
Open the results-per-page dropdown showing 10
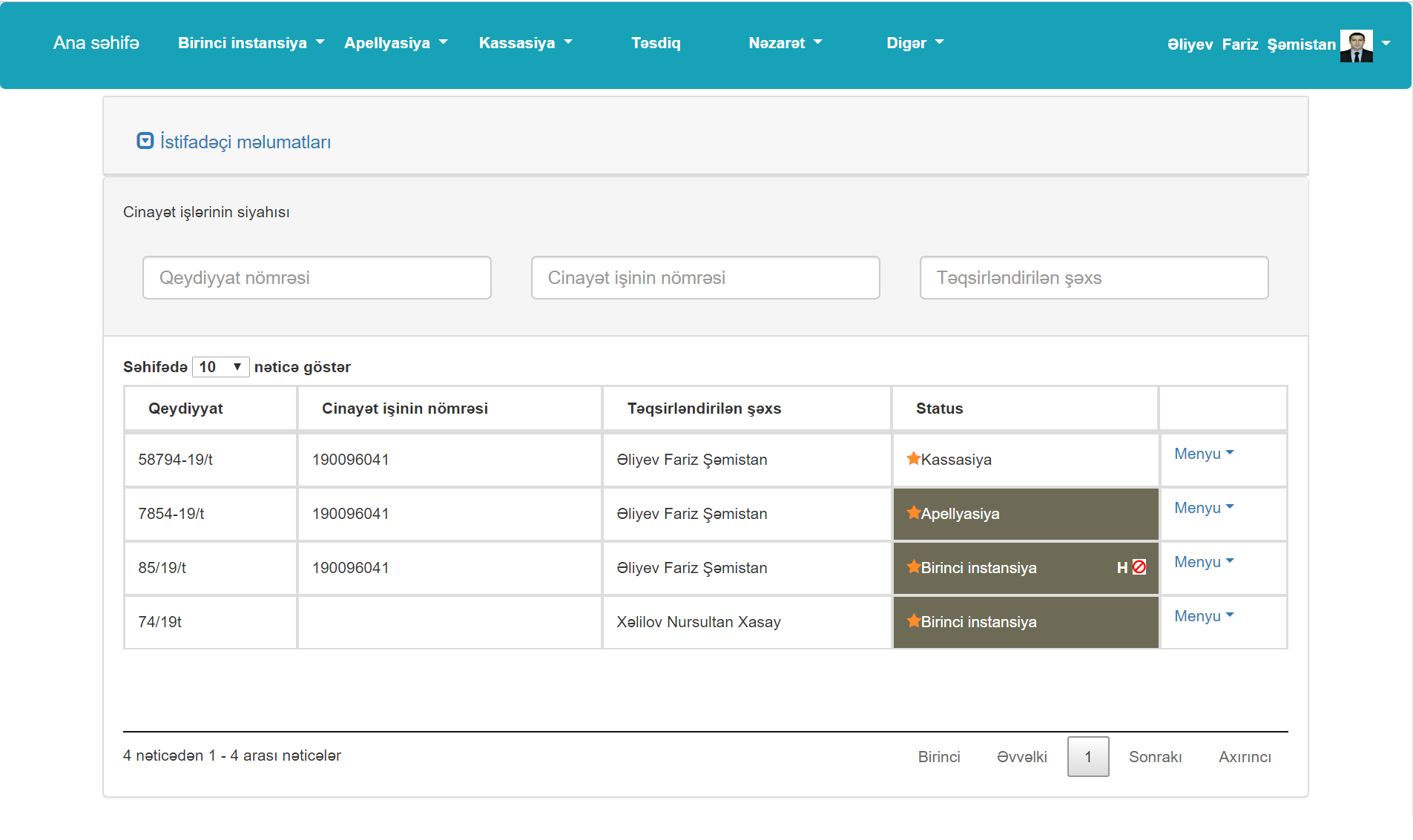(x=220, y=367)
